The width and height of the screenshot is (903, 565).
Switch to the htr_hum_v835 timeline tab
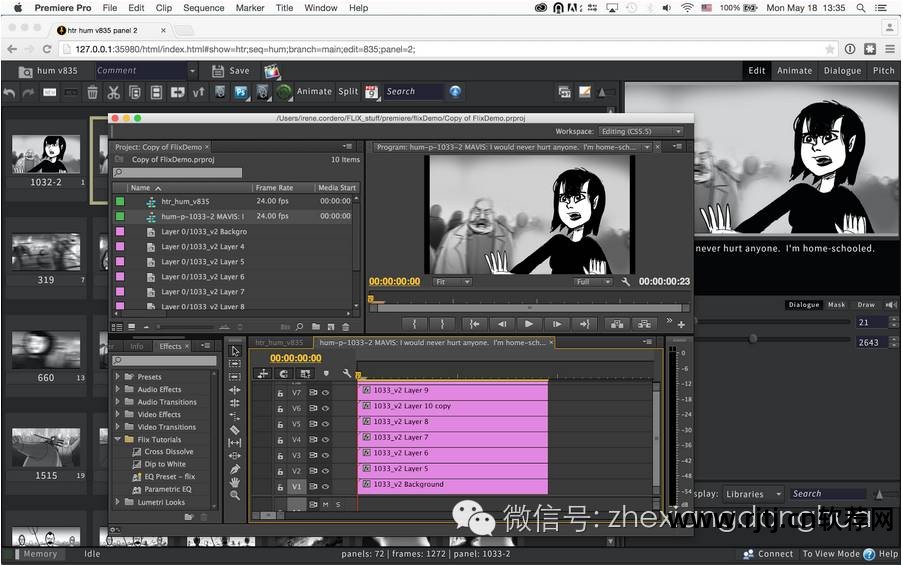(x=279, y=342)
